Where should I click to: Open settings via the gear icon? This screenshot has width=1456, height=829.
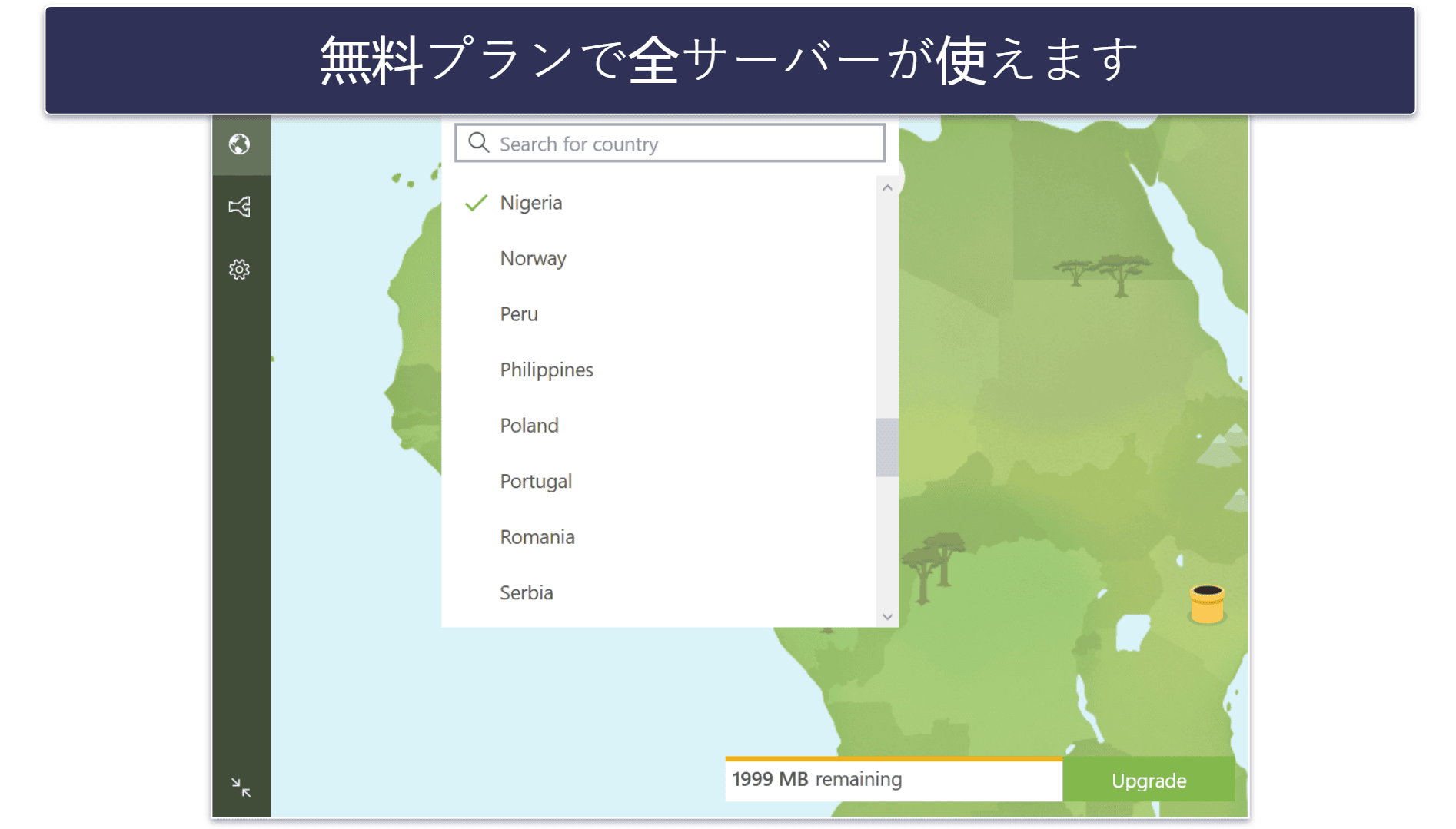point(240,270)
